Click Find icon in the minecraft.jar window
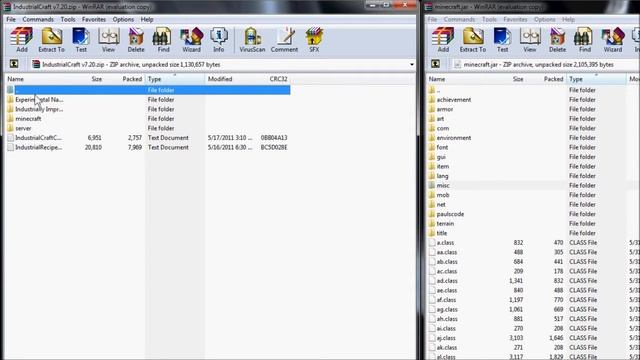 584,40
